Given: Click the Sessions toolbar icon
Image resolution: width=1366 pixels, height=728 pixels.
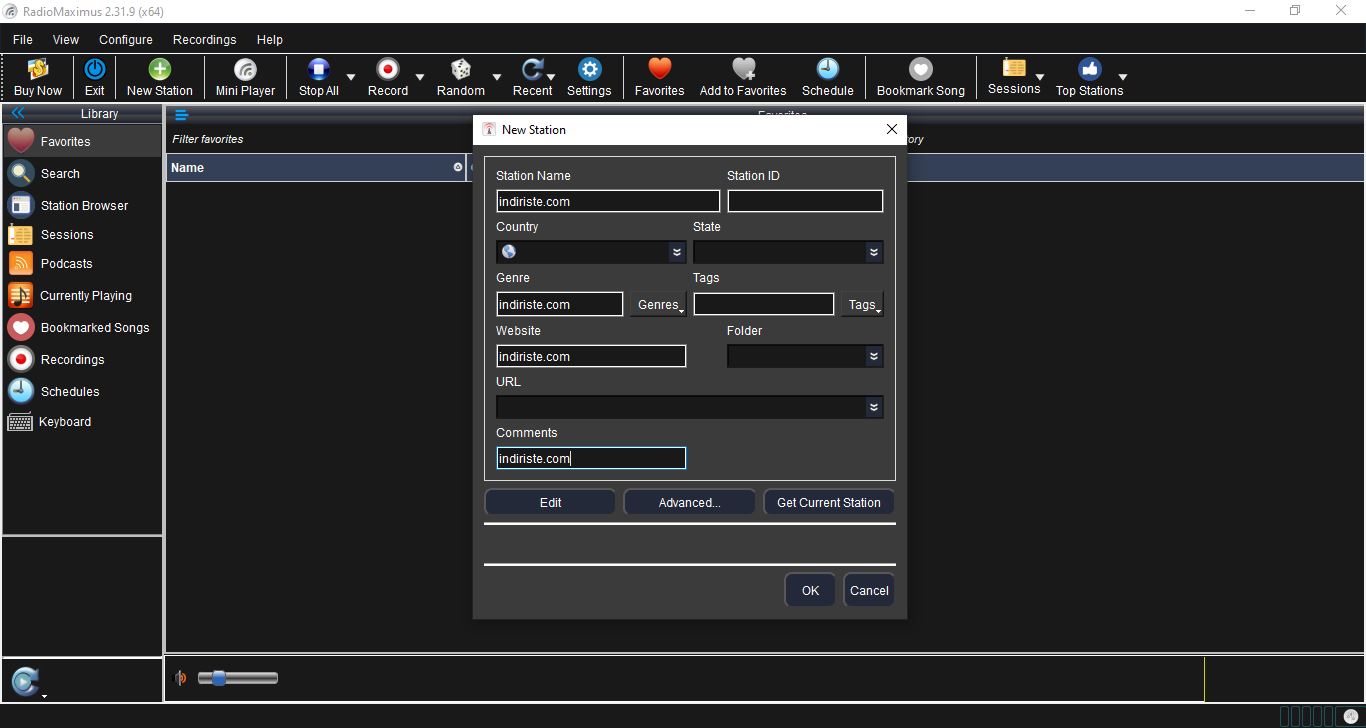Looking at the screenshot, I should click(x=1014, y=68).
